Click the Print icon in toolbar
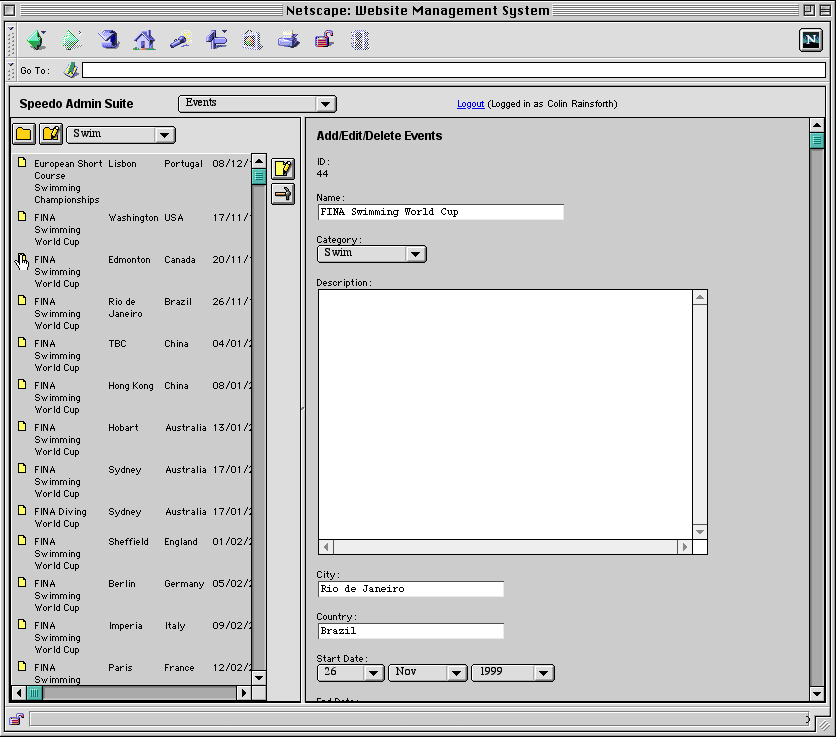Image resolution: width=836 pixels, height=737 pixels. pyautogui.click(x=288, y=40)
